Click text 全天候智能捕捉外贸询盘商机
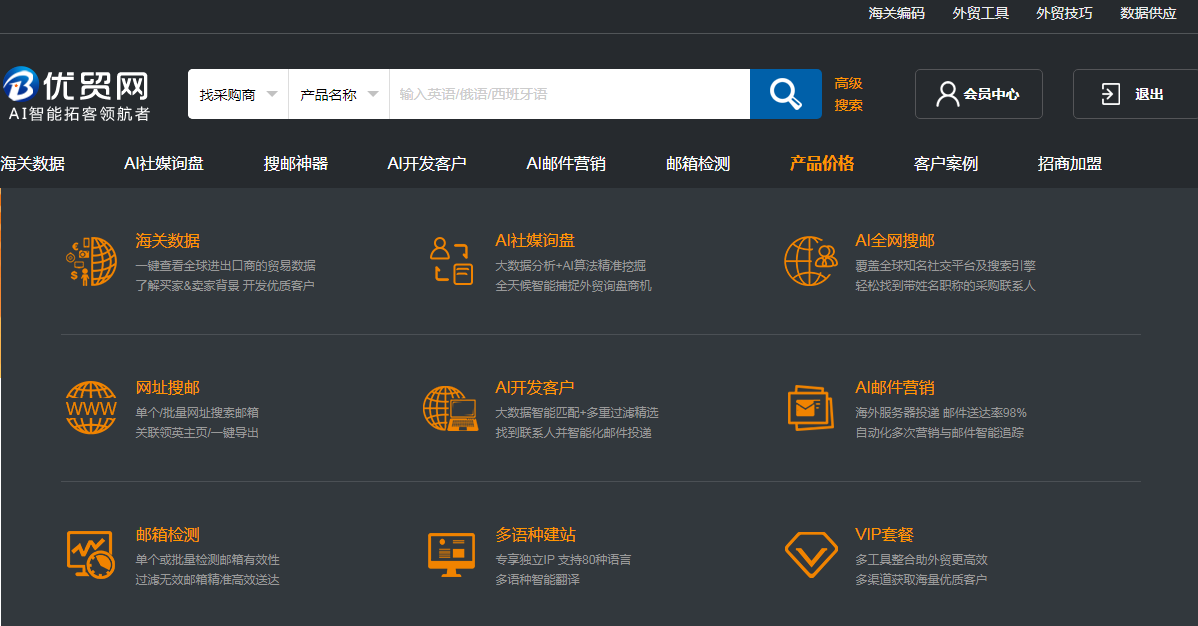The image size is (1198, 626). (x=574, y=285)
